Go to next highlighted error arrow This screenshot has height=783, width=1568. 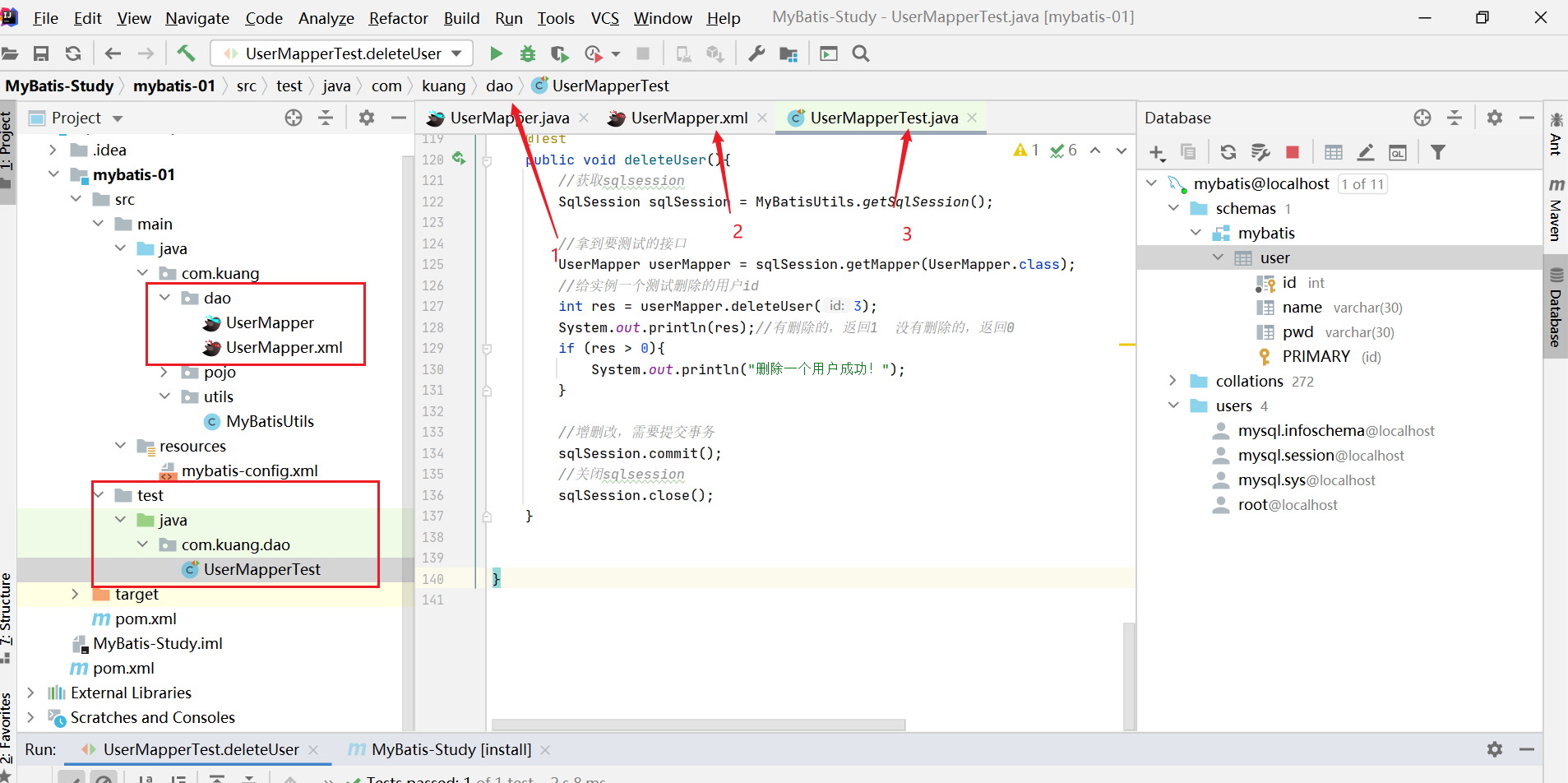point(1122,151)
